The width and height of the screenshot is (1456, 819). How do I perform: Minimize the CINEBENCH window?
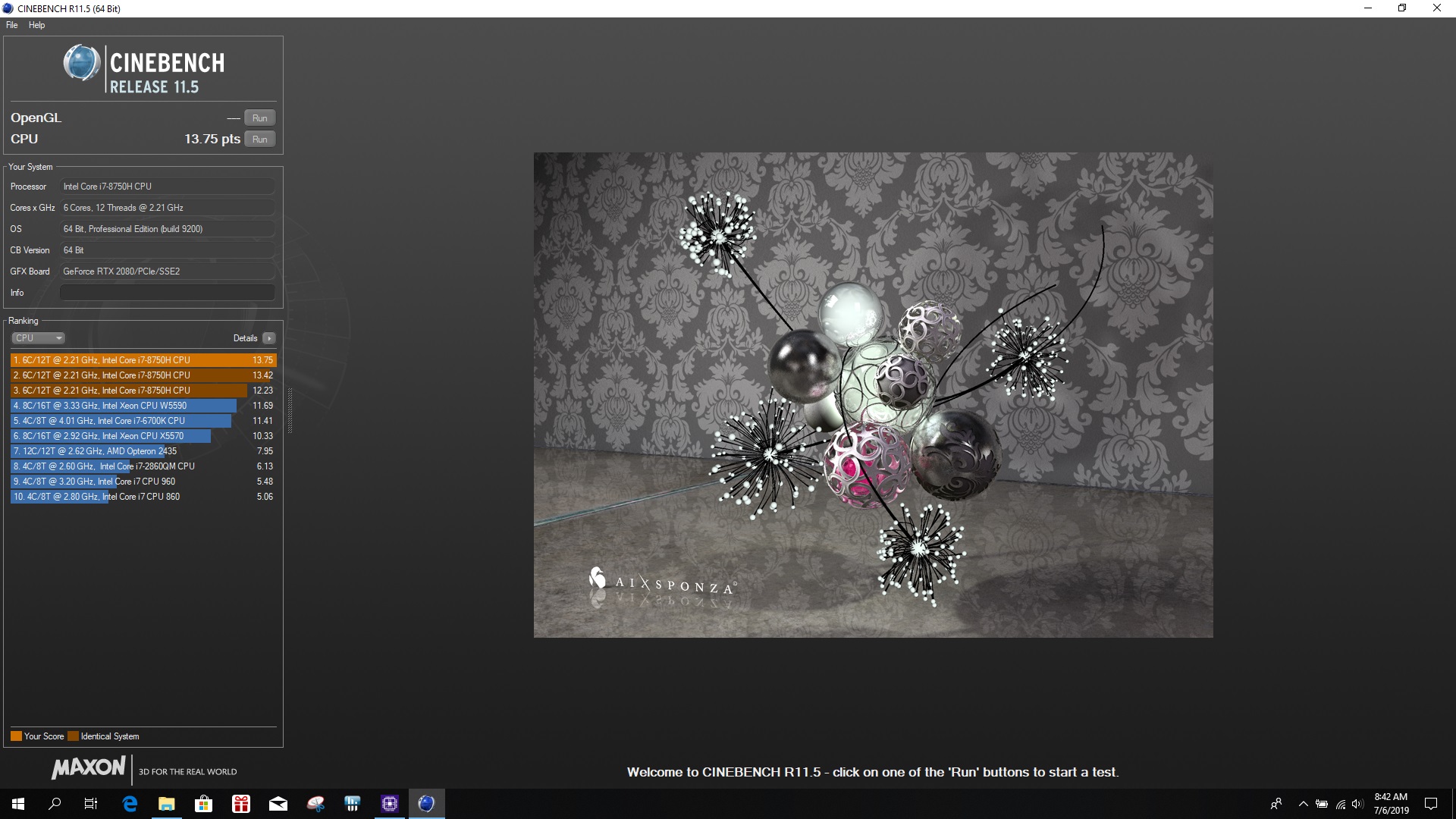point(1368,8)
